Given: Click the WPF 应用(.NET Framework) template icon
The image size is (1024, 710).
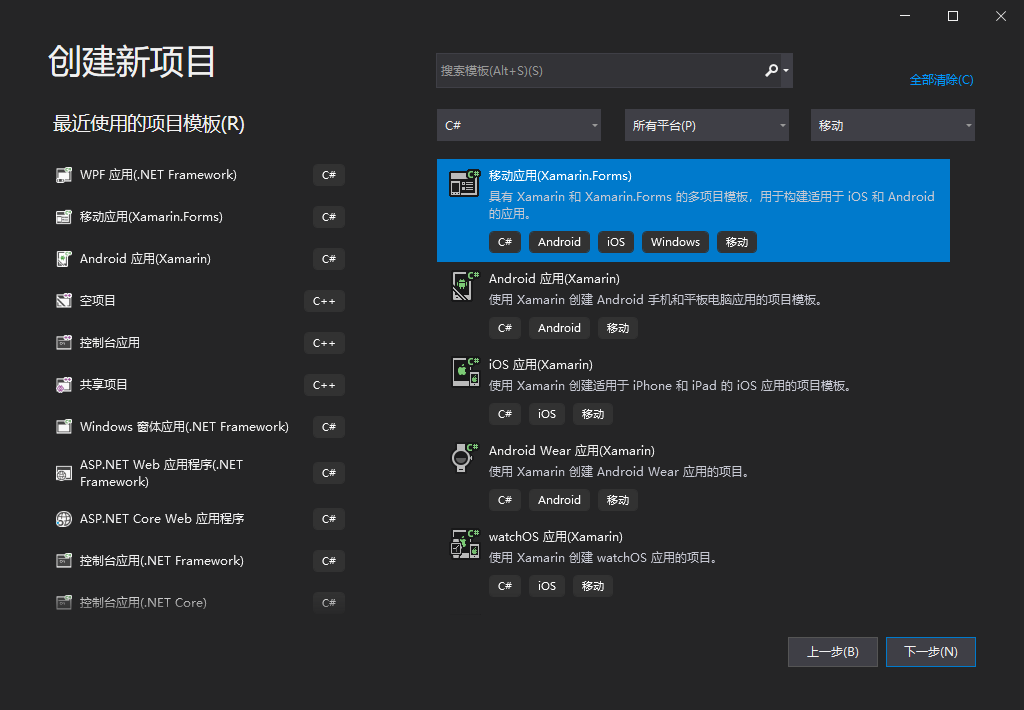Looking at the screenshot, I should click(x=63, y=175).
